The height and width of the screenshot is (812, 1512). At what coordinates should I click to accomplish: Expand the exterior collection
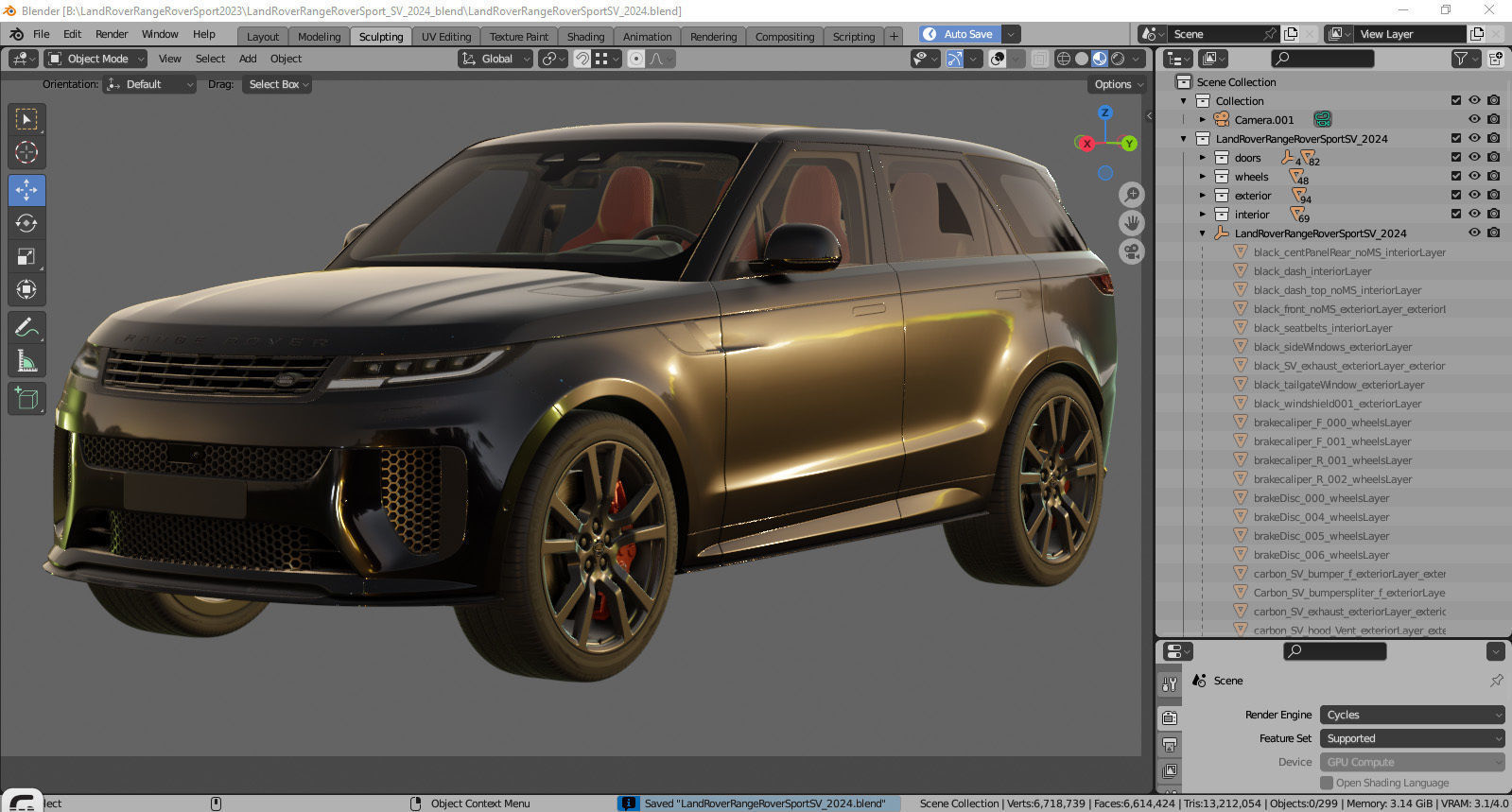(x=1203, y=196)
